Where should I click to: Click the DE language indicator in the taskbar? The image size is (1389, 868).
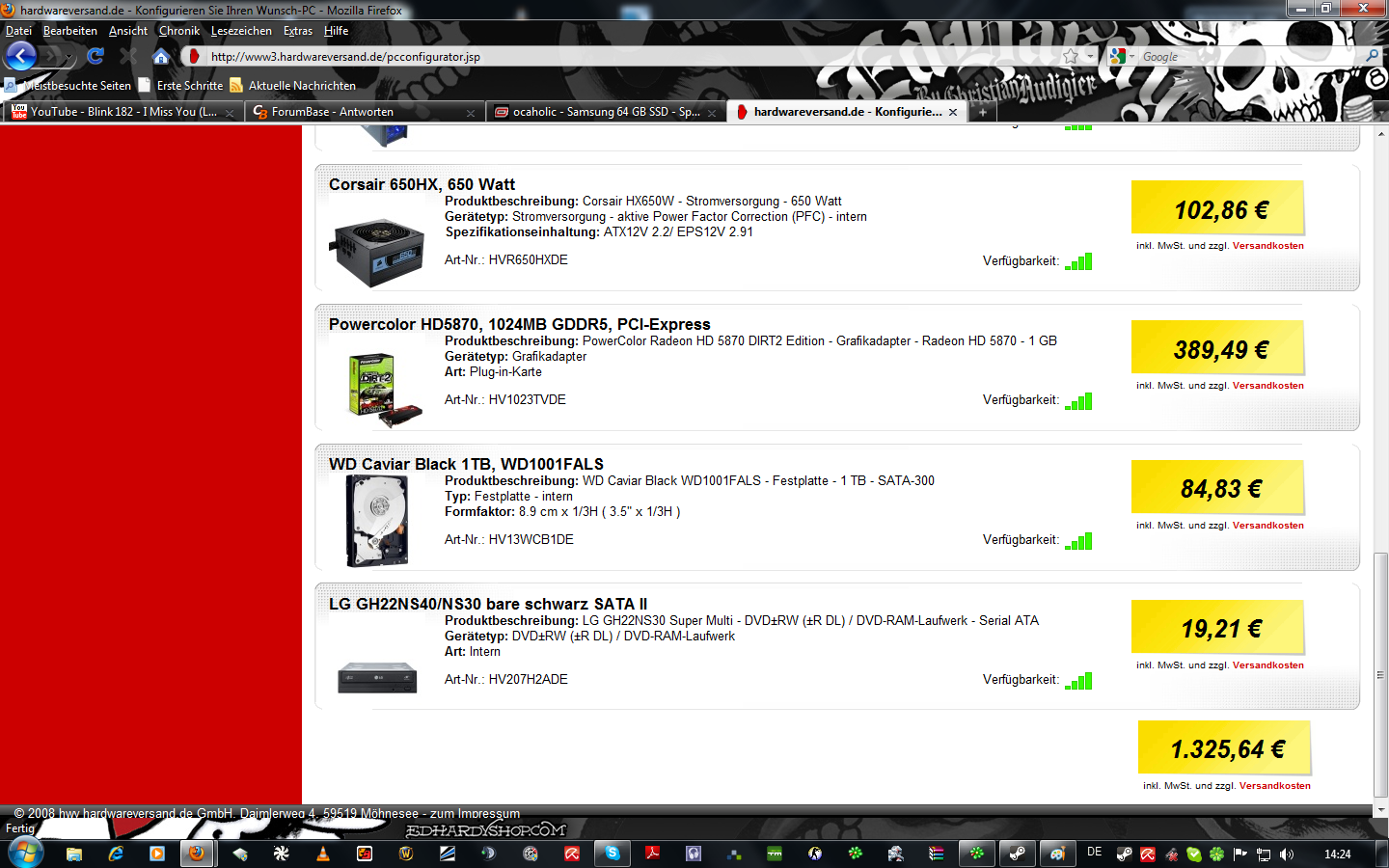pos(1094,853)
